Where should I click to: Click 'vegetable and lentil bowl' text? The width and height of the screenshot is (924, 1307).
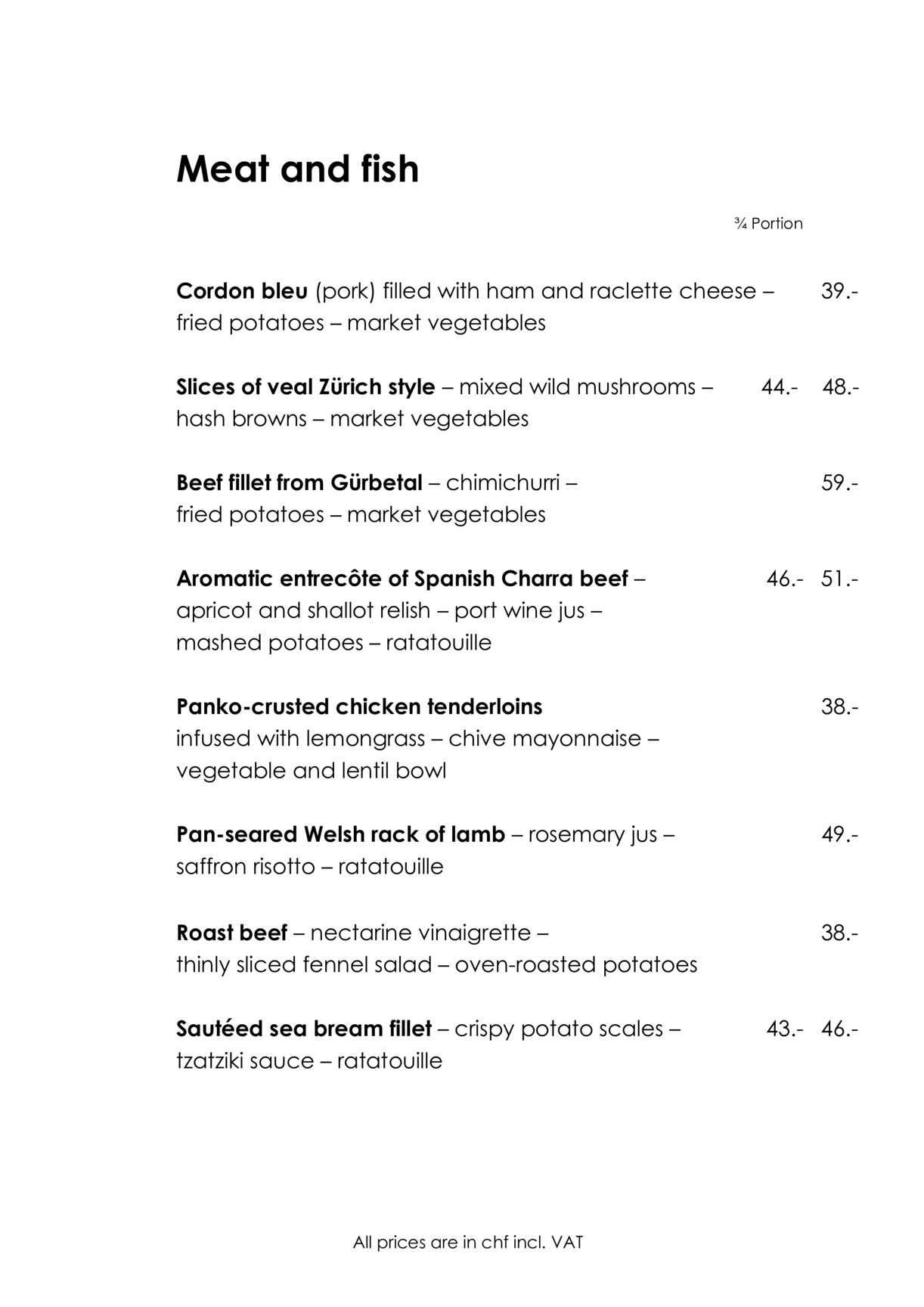(x=312, y=771)
